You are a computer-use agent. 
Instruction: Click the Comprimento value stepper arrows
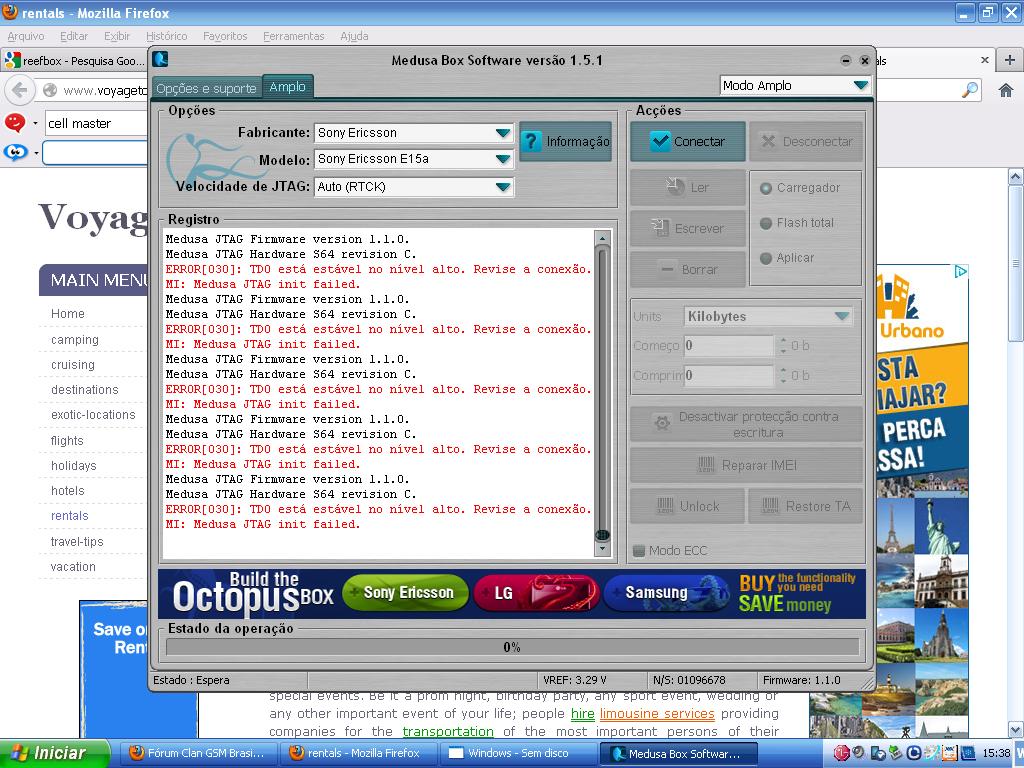pos(783,376)
